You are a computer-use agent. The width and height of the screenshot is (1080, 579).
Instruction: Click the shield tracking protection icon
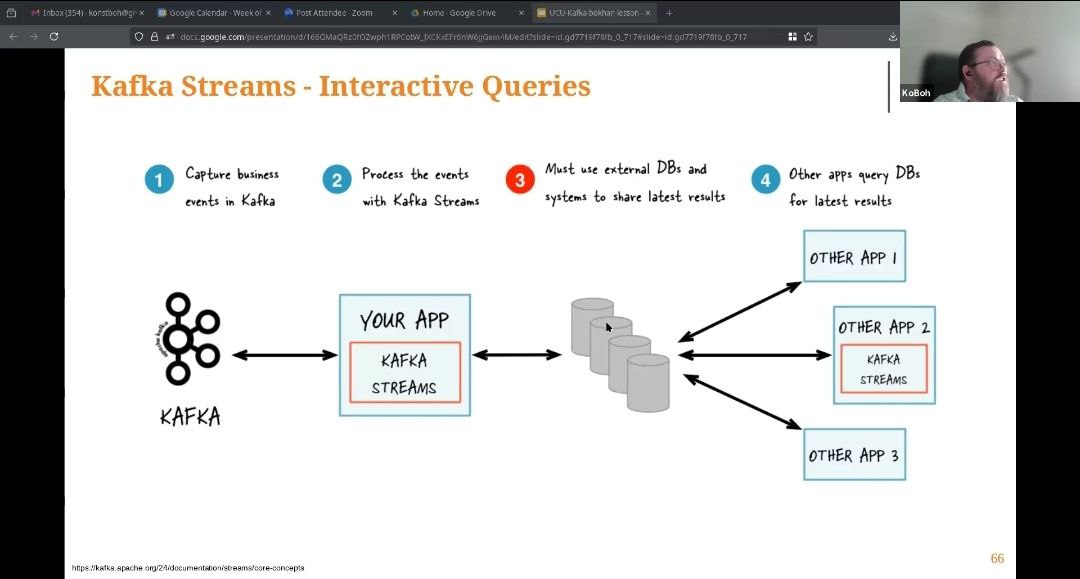pyautogui.click(x=139, y=36)
